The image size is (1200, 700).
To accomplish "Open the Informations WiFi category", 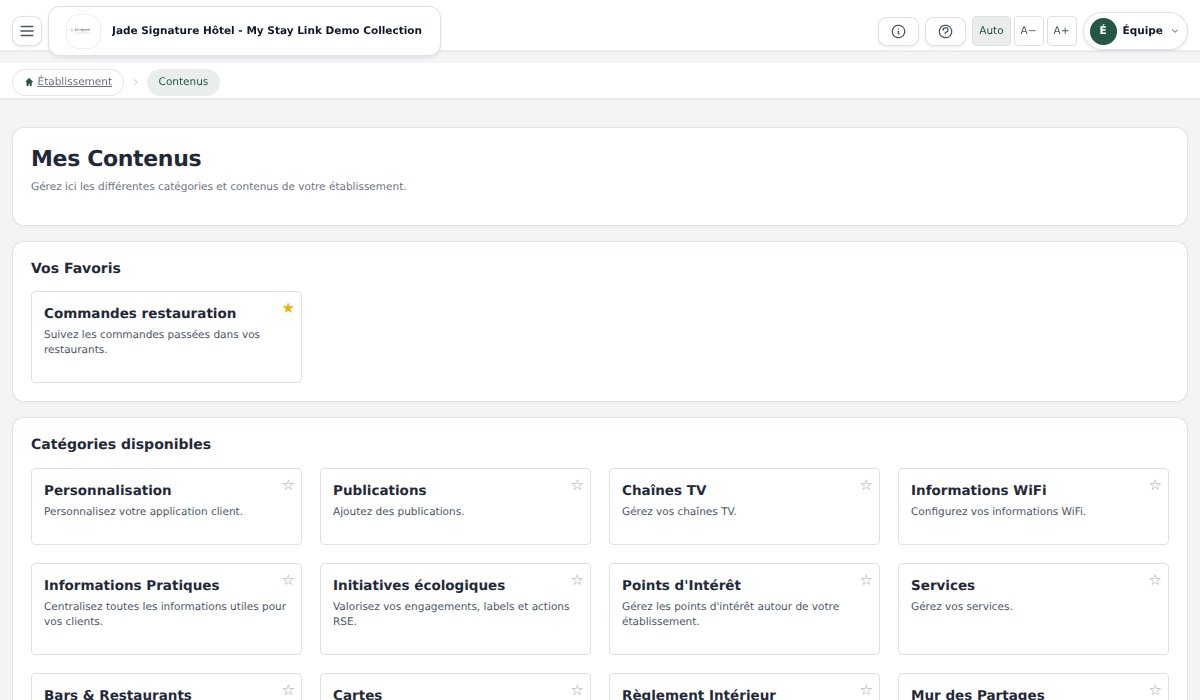I will [1033, 507].
